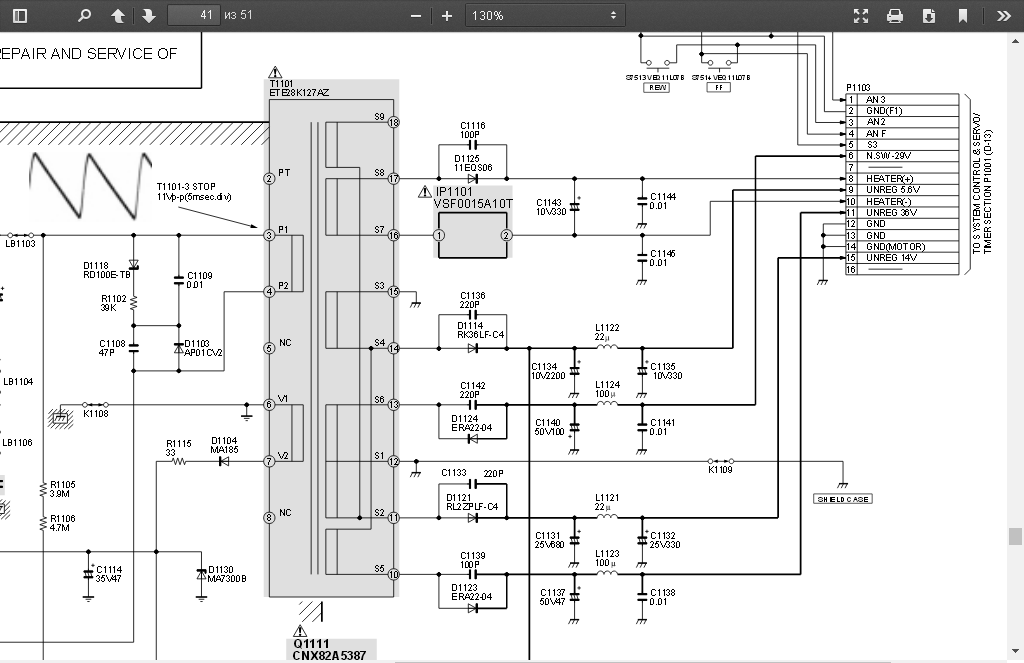1024x663 pixels.
Task: Click the T1101 transformer block in the schematic
Action: tap(331, 340)
